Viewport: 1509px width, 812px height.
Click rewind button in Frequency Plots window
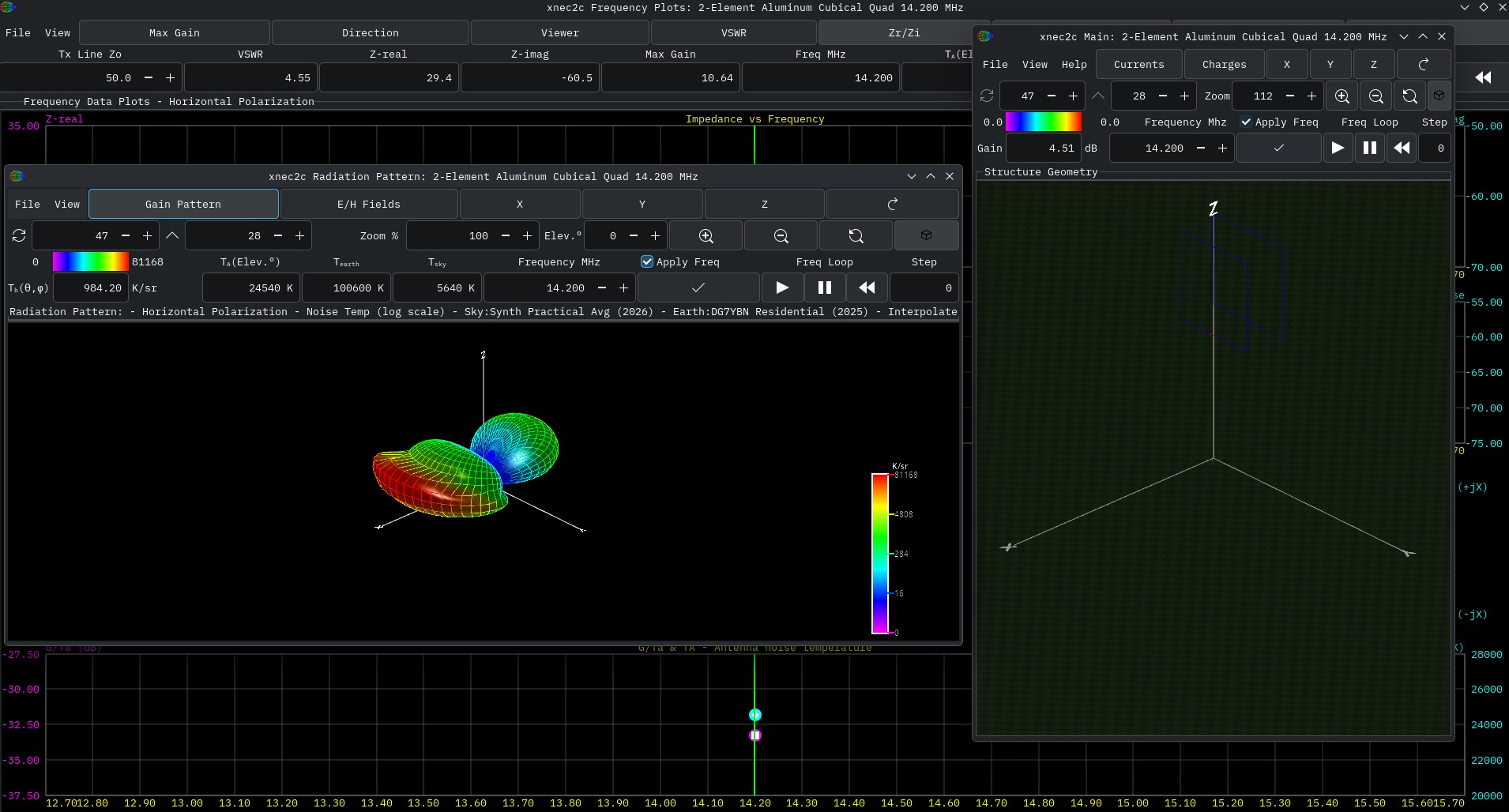(1483, 77)
